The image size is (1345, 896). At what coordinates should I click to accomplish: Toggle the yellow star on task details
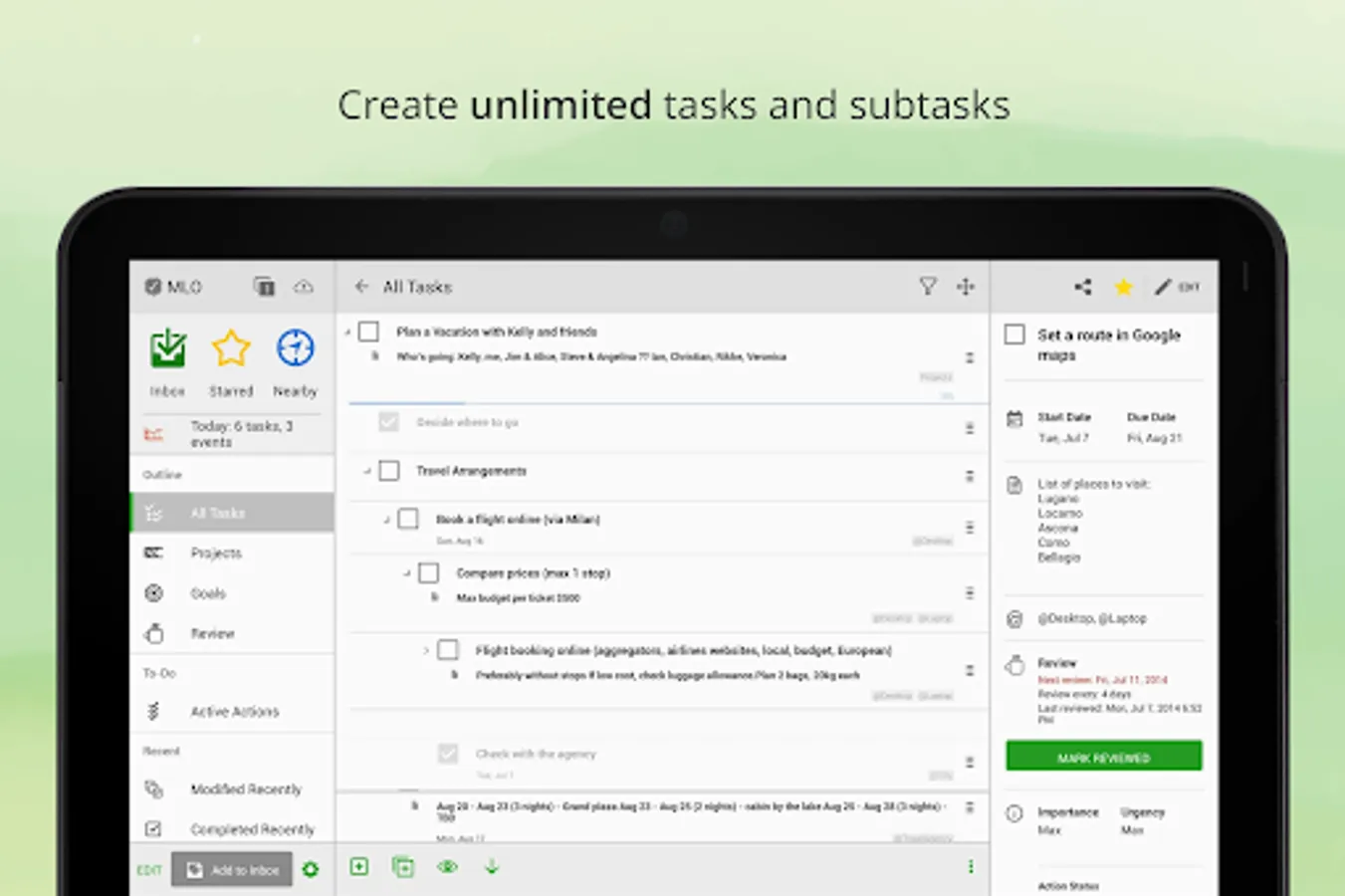(x=1123, y=287)
